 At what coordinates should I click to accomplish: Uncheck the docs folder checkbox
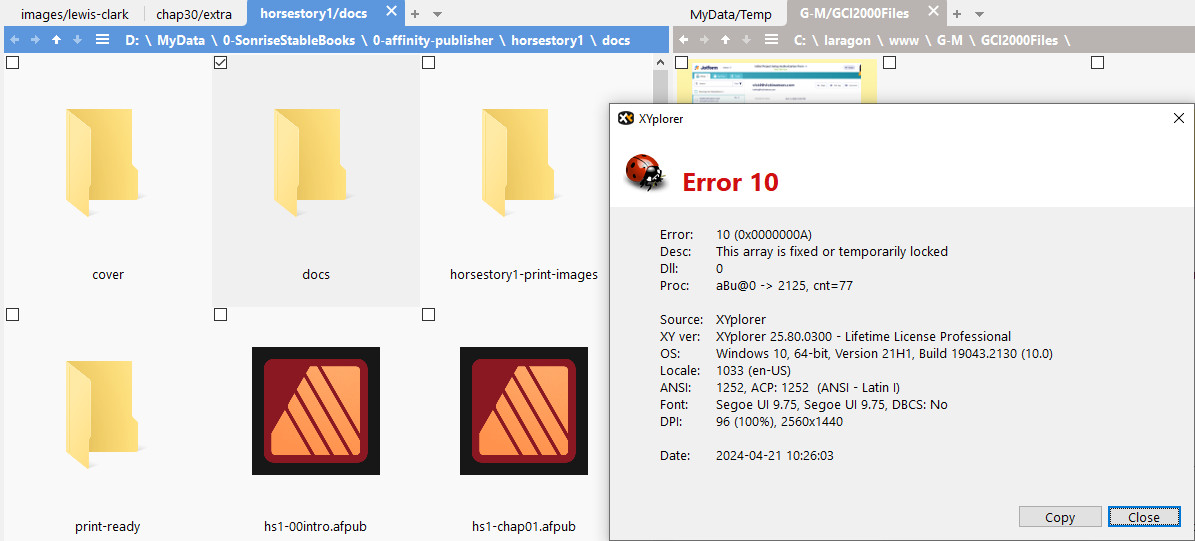coord(220,63)
